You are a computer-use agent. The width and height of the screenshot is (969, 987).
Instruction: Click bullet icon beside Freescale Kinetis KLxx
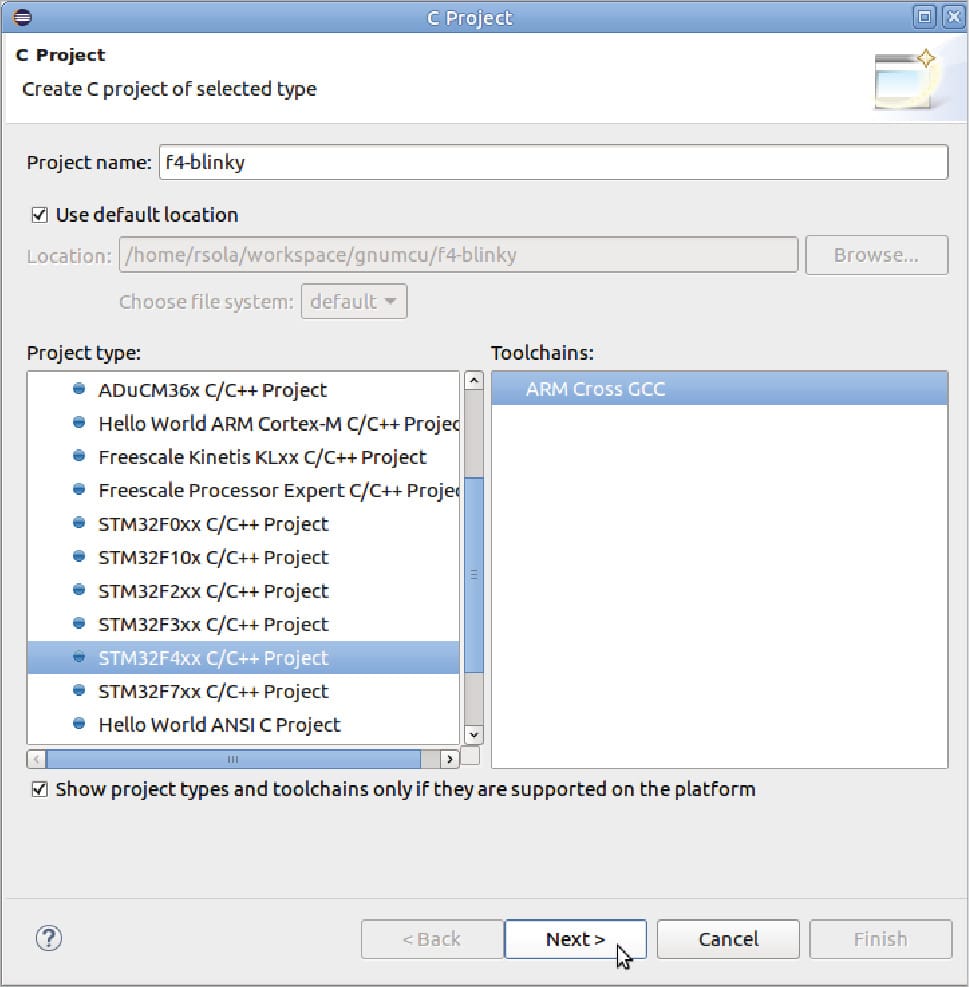pos(79,456)
